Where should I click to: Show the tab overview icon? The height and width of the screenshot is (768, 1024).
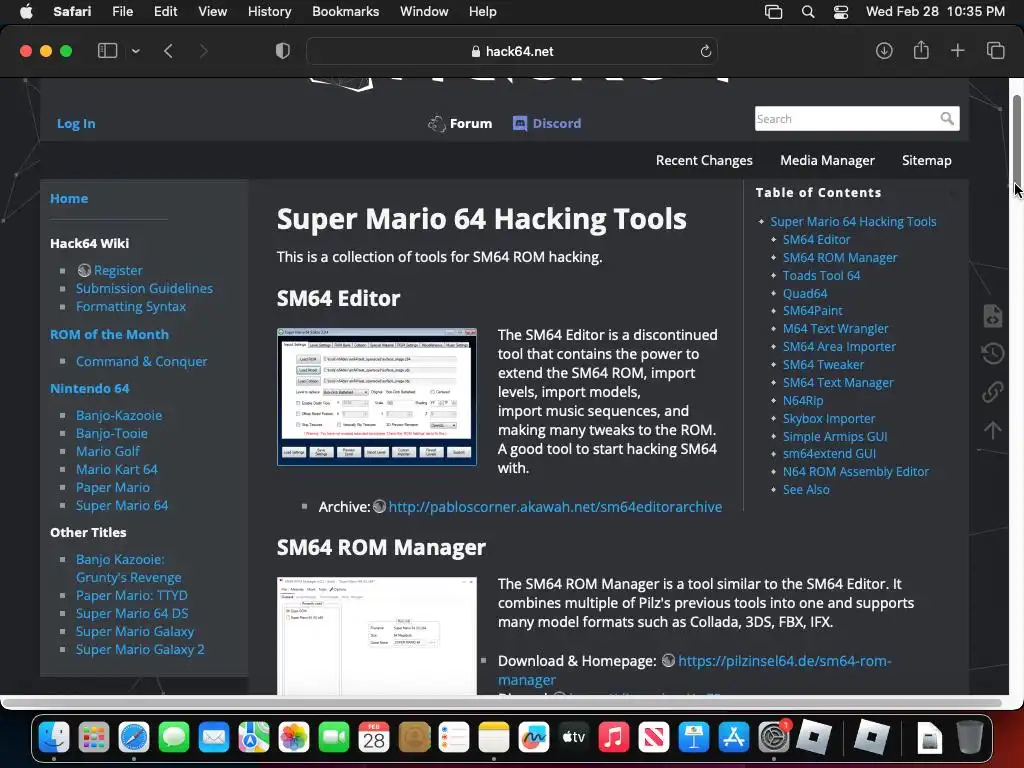point(995,51)
